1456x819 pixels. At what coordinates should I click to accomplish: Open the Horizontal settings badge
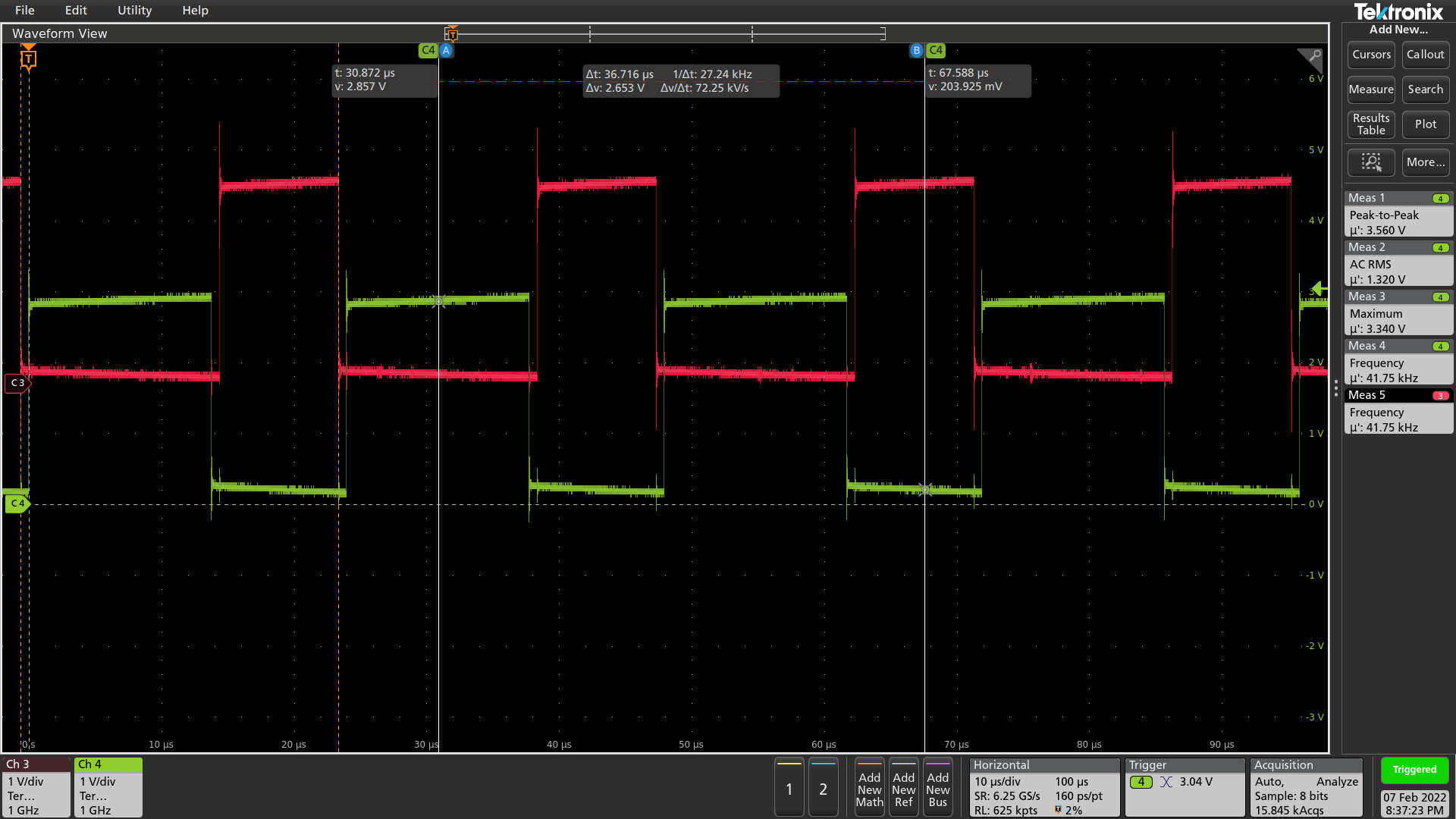tap(1043, 788)
